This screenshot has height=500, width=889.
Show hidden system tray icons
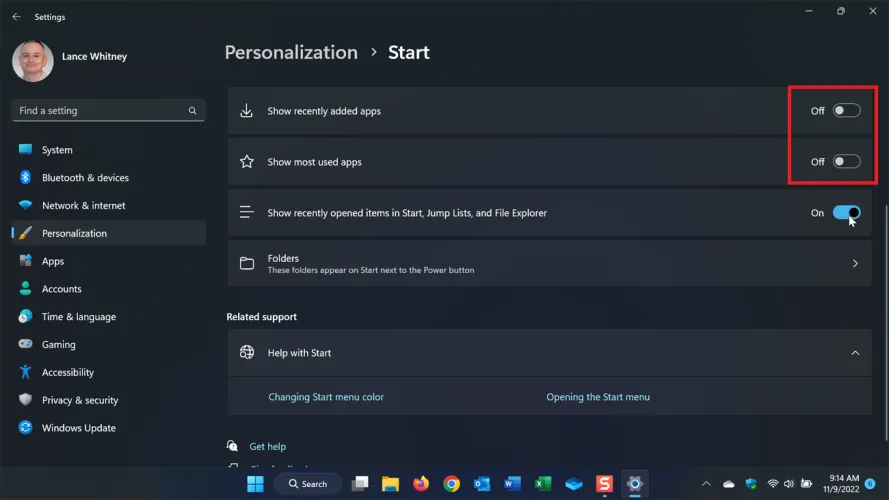pos(708,484)
